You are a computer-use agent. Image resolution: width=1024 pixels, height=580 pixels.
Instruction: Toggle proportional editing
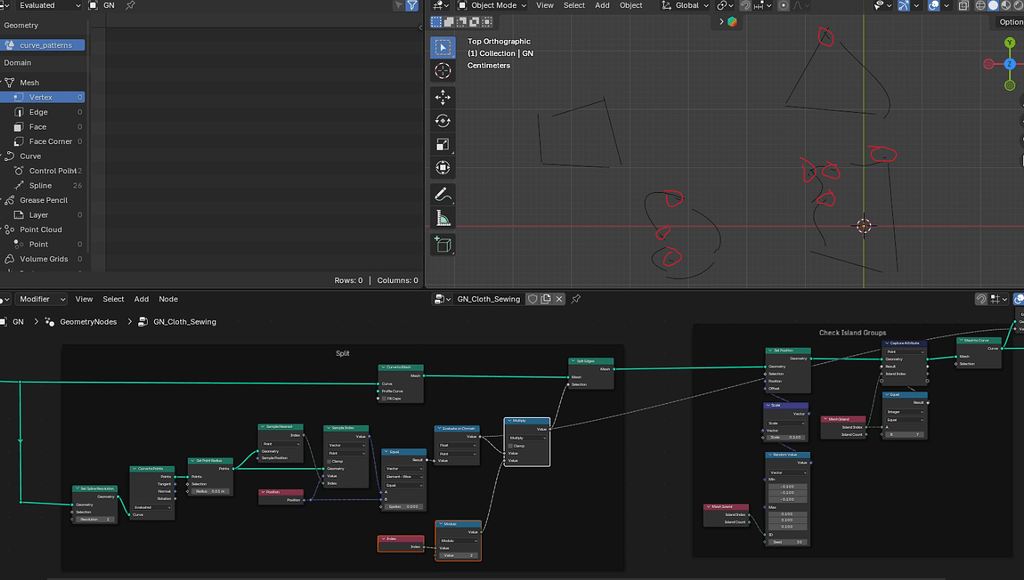[x=783, y=5]
